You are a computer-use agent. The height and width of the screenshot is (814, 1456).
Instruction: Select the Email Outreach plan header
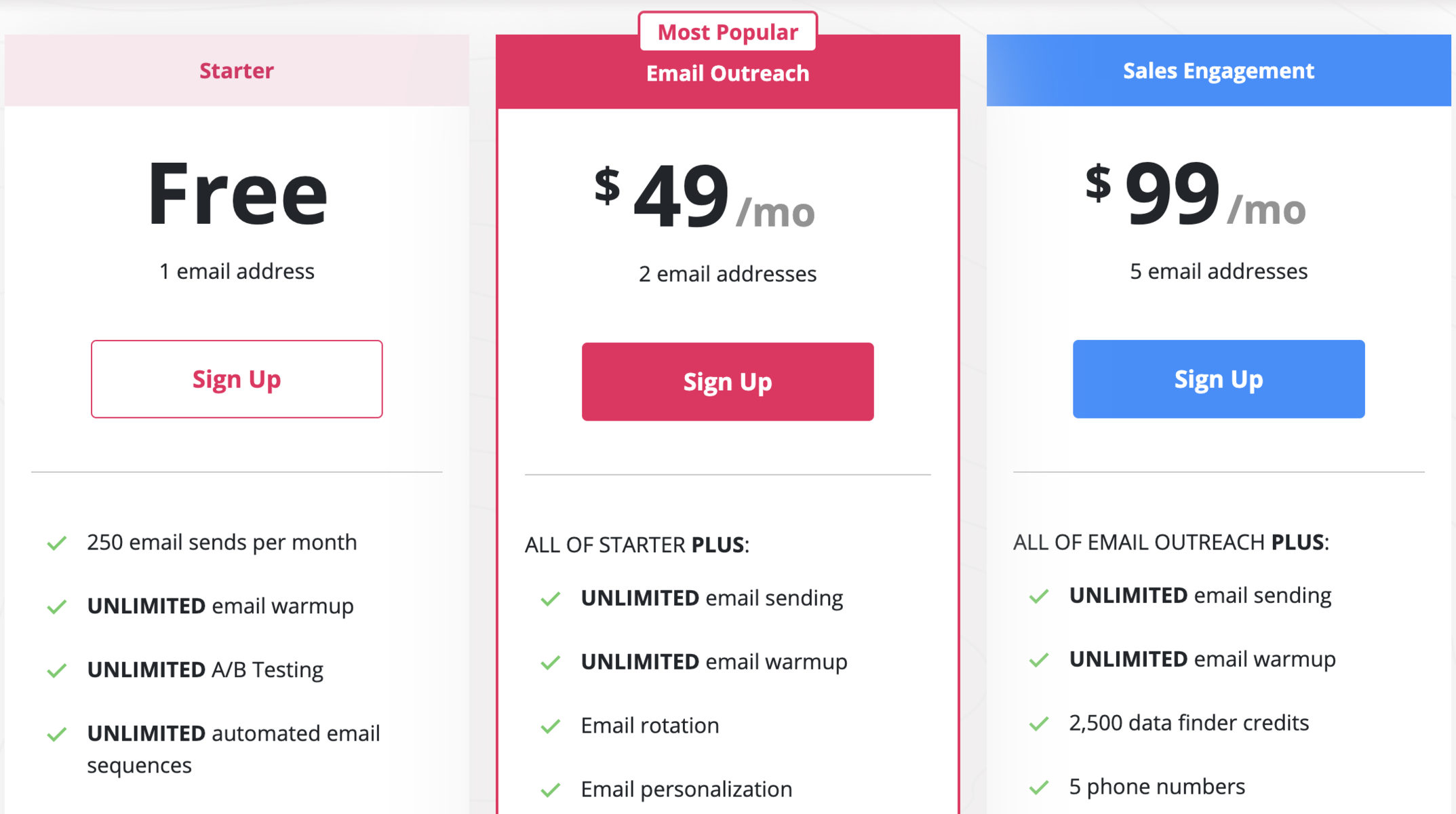pos(728,74)
